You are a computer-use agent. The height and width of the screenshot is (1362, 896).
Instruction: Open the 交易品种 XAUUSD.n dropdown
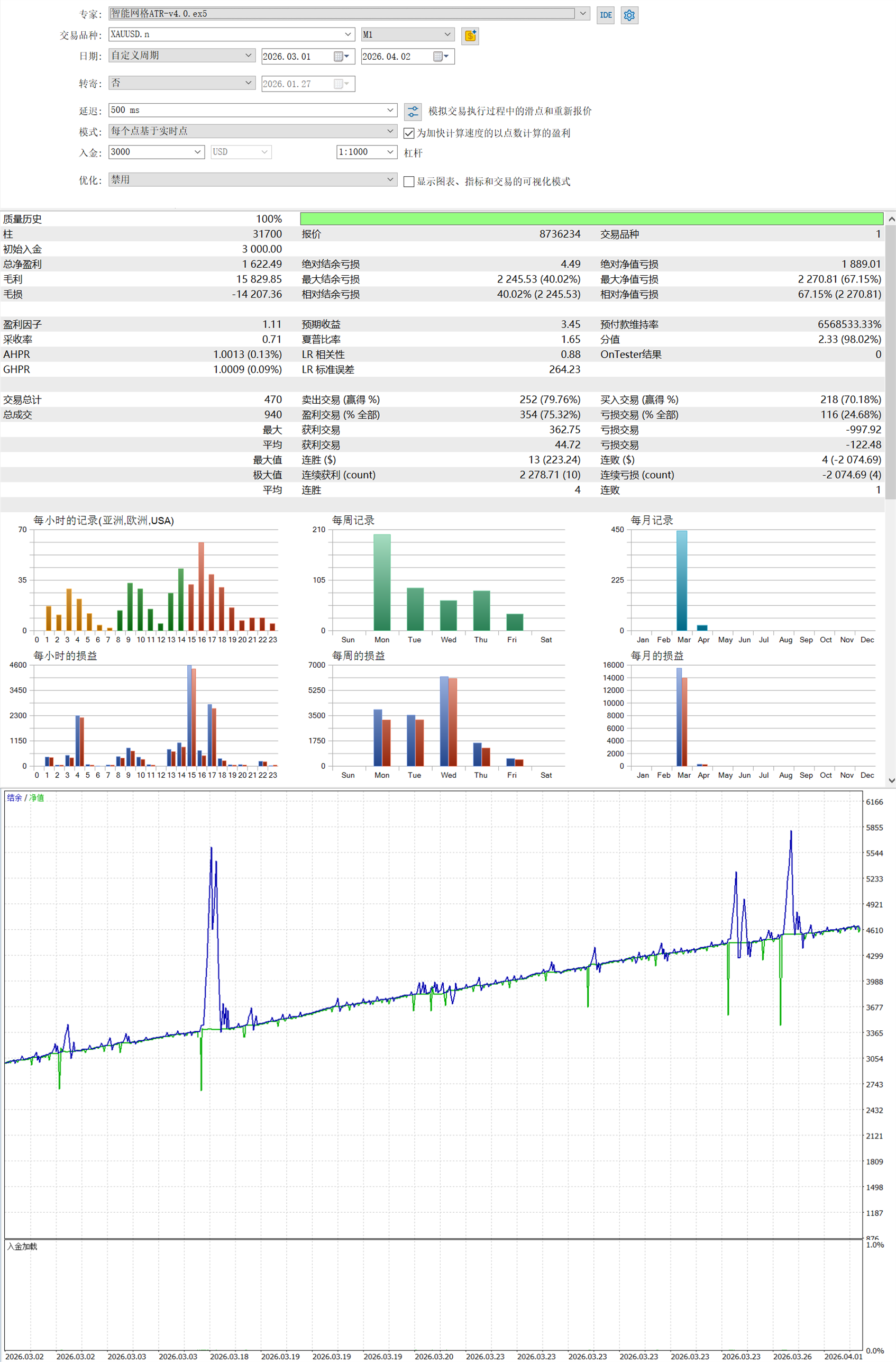[348, 34]
